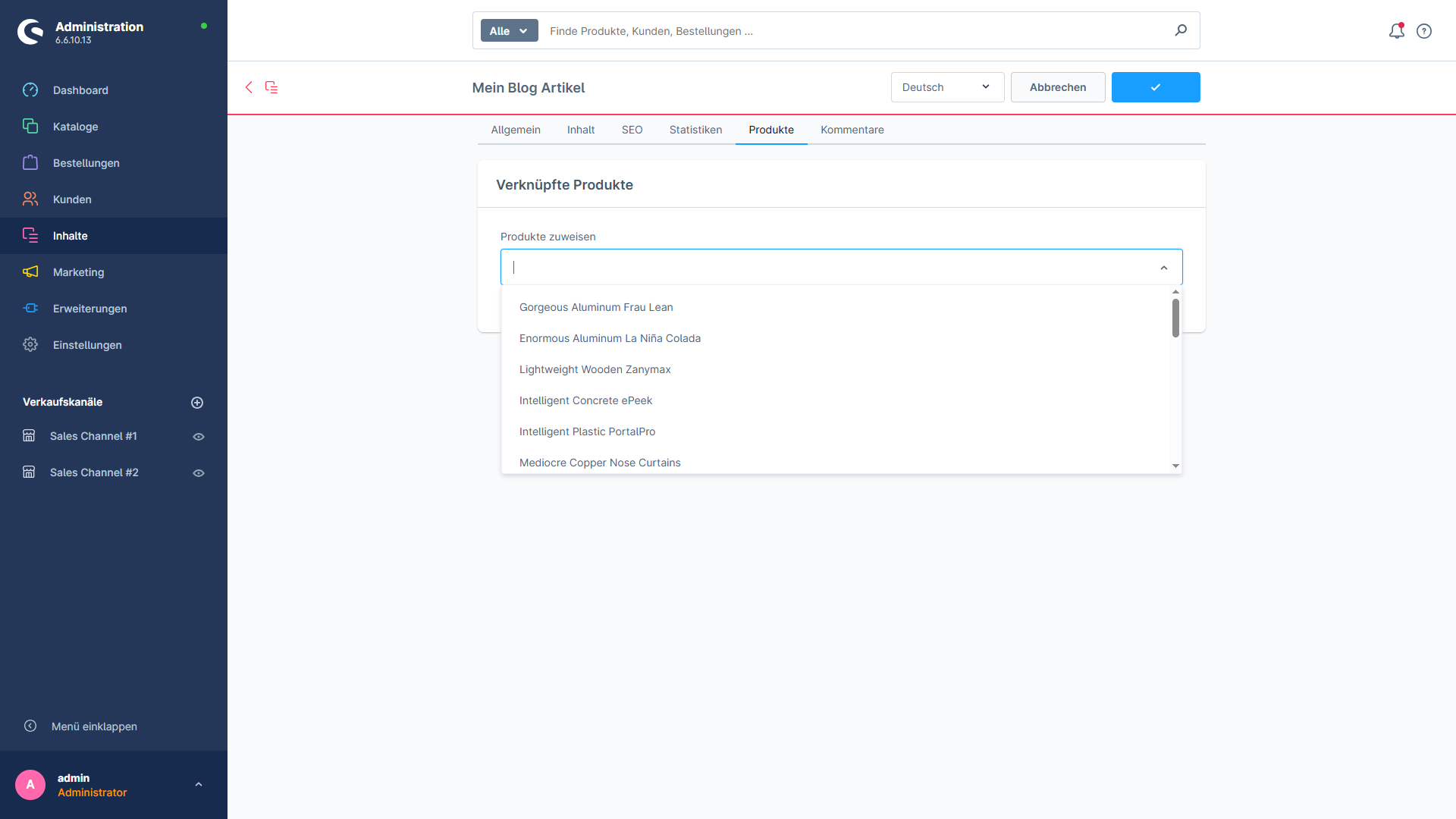The image size is (1456, 819).
Task: Click the blue save checkmark button
Action: [1156, 87]
